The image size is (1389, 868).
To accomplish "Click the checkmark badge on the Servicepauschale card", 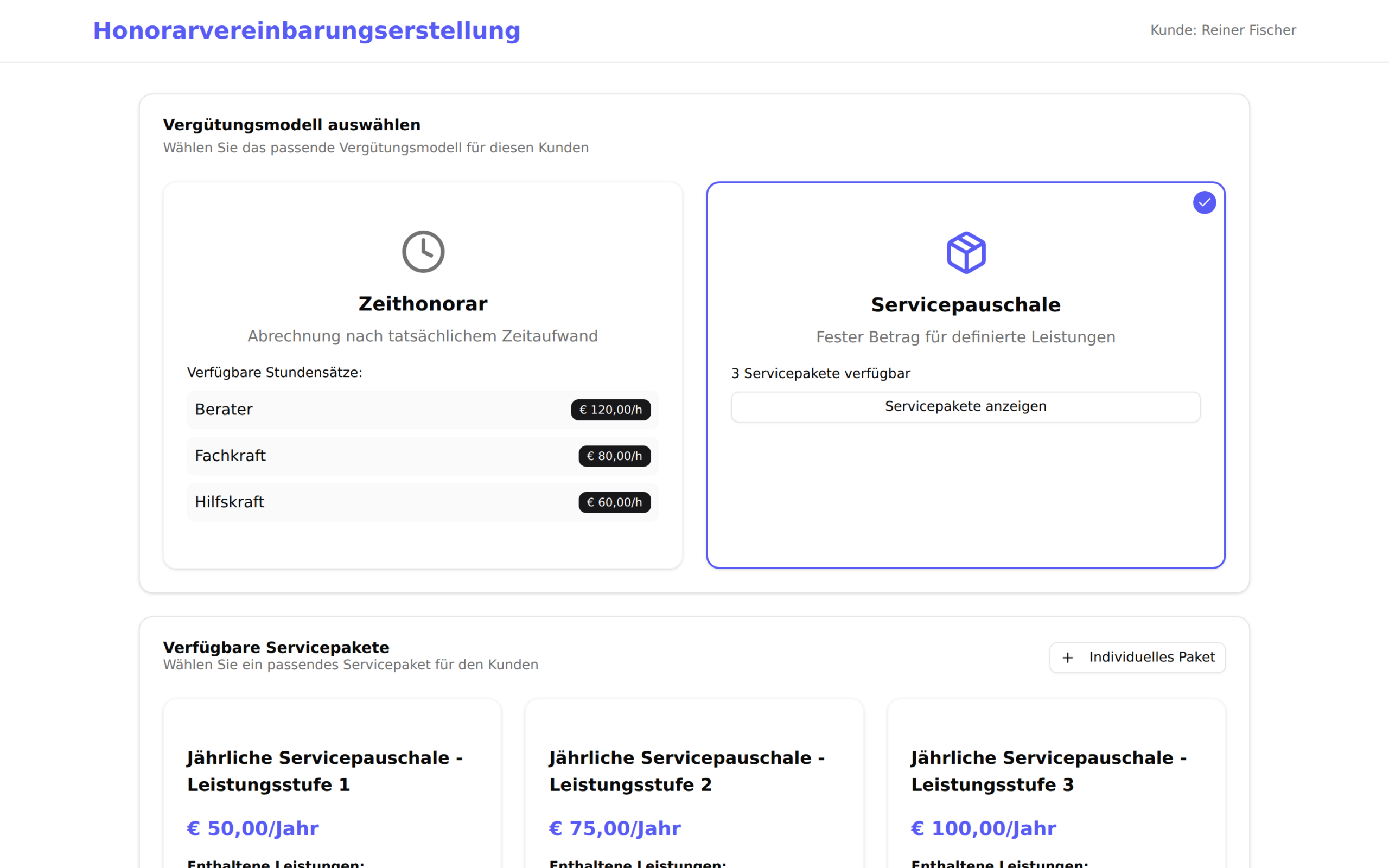I will click(1204, 203).
